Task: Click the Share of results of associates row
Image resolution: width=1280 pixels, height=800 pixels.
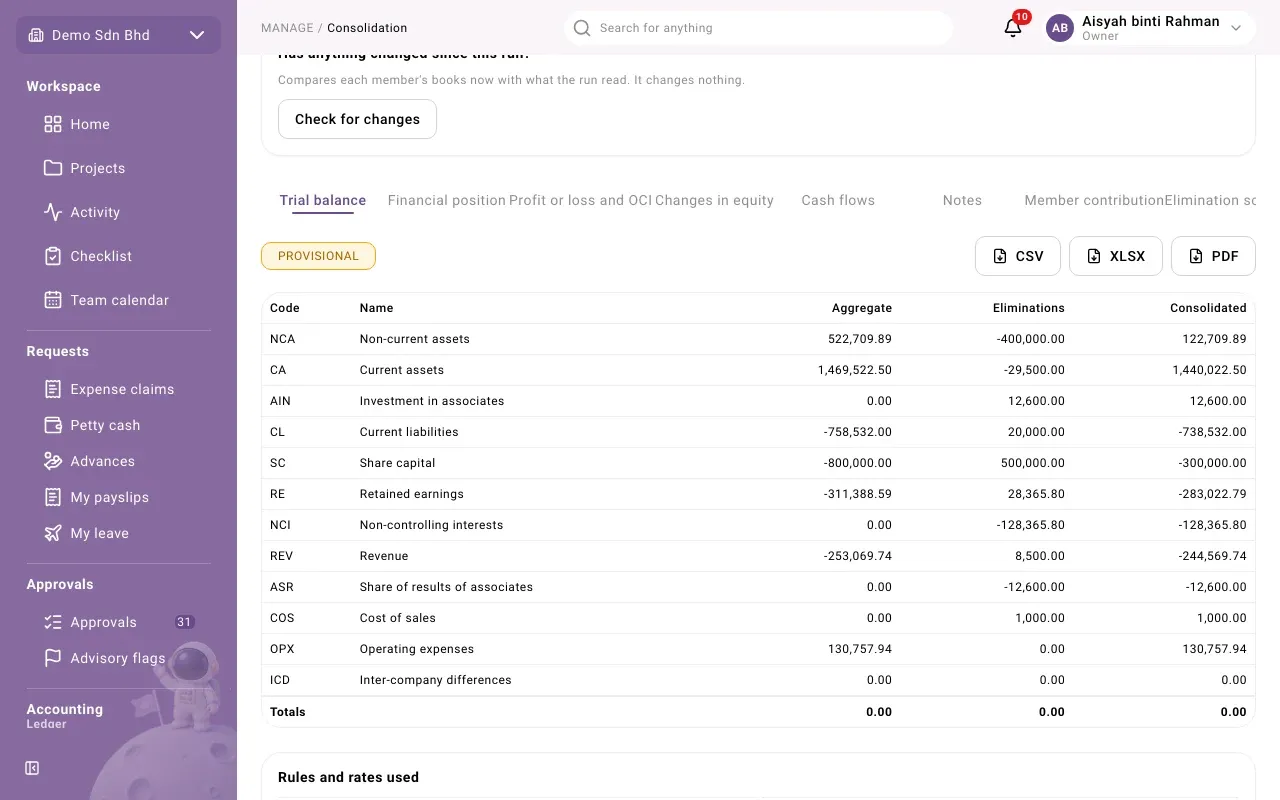Action: [x=758, y=587]
